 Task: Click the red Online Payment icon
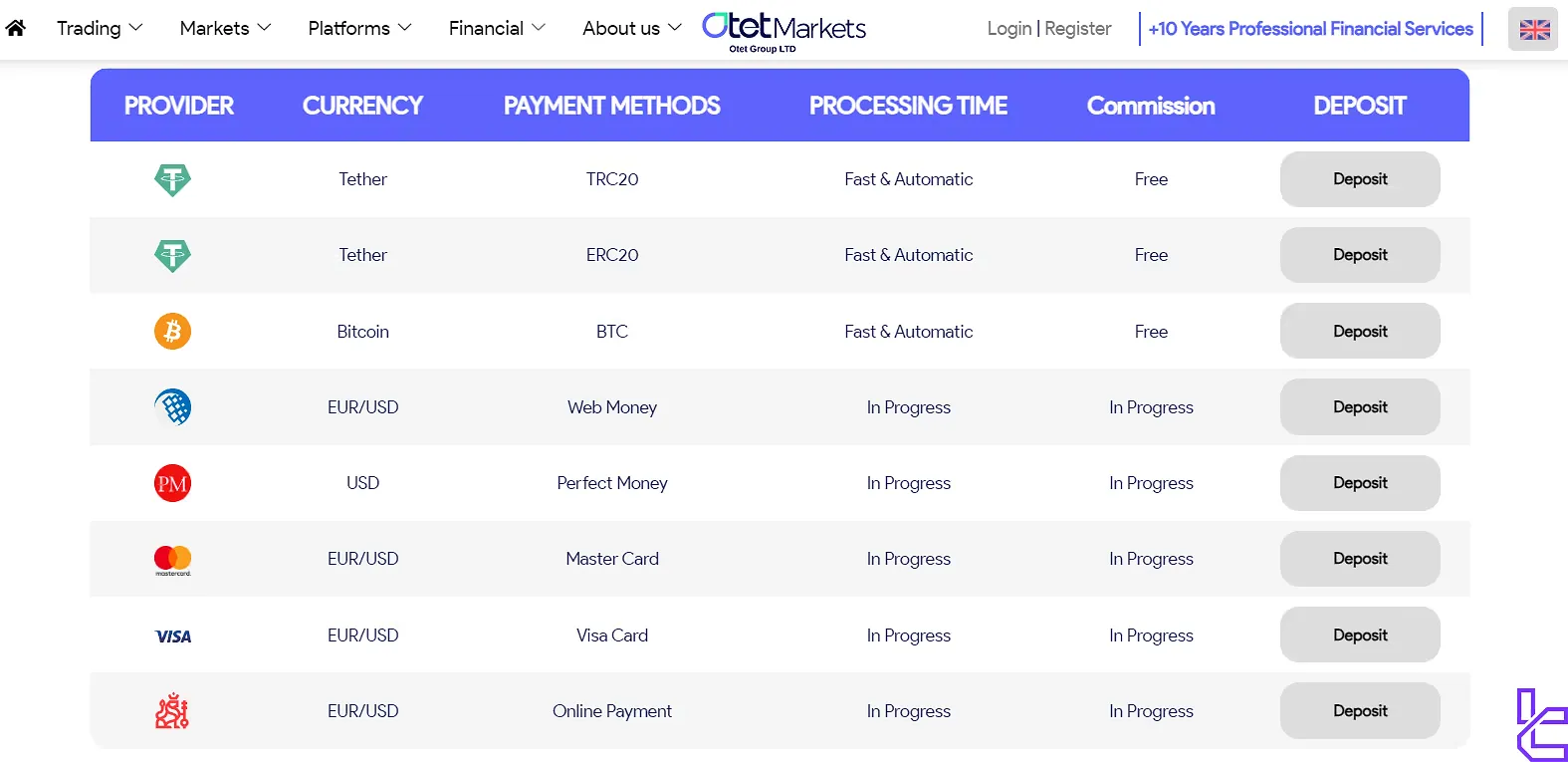click(172, 711)
